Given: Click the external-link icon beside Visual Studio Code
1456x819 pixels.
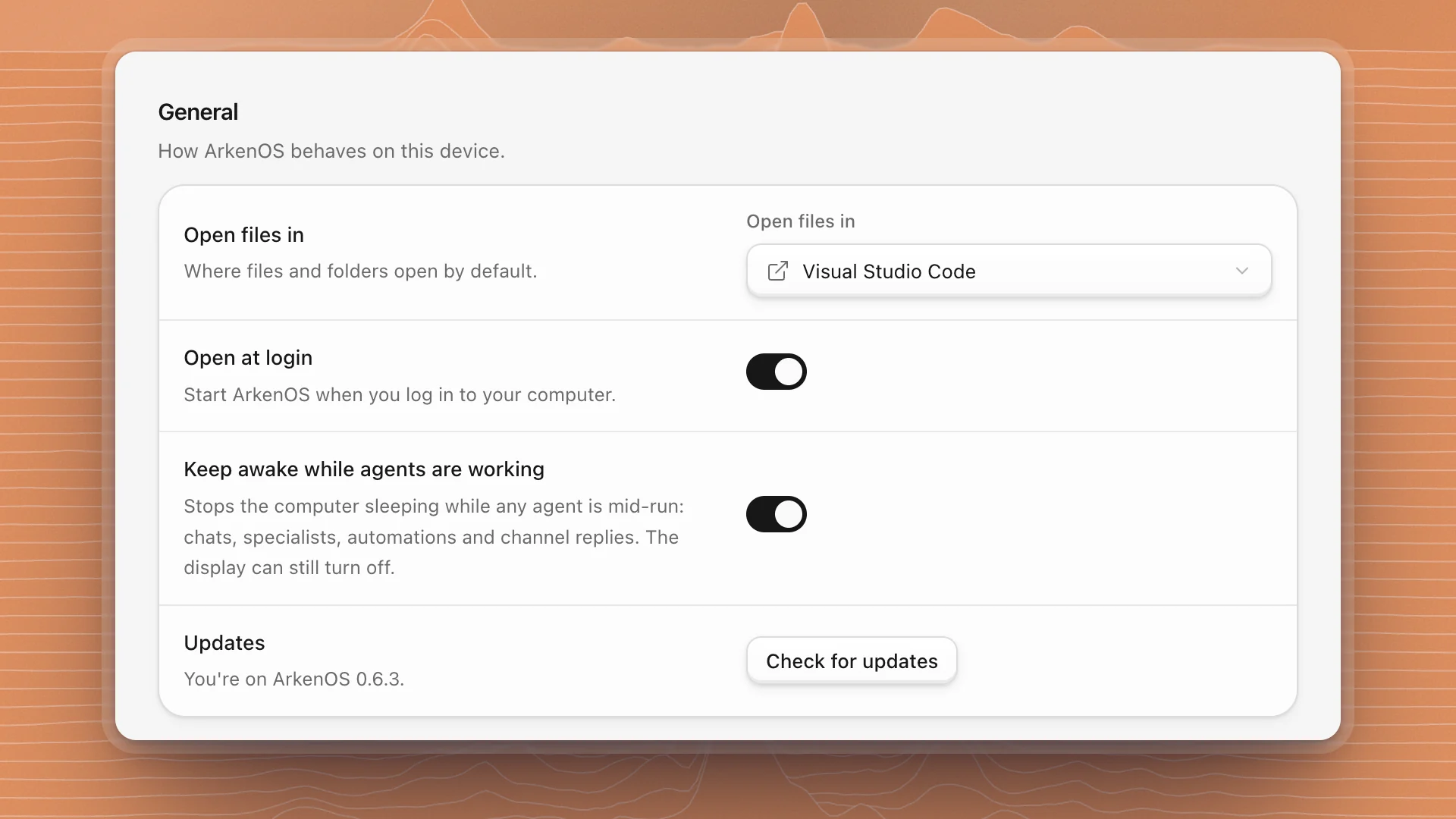Looking at the screenshot, I should click(x=778, y=271).
